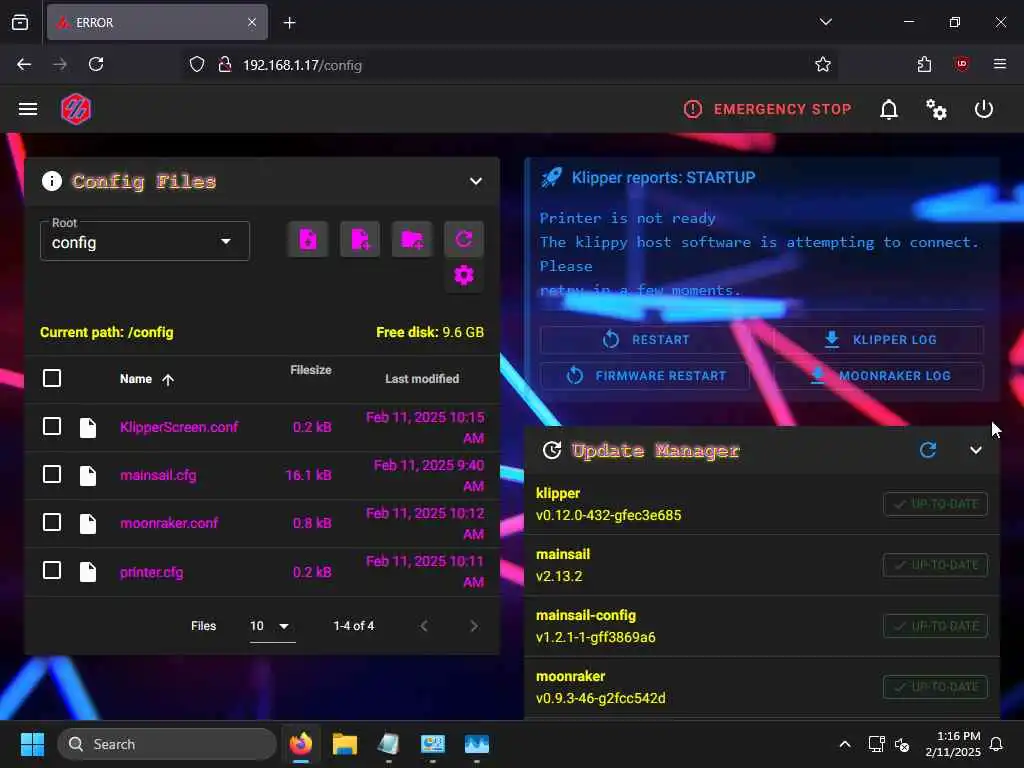Collapse the Update Manager panel
This screenshot has height=768, width=1024.
976,450
